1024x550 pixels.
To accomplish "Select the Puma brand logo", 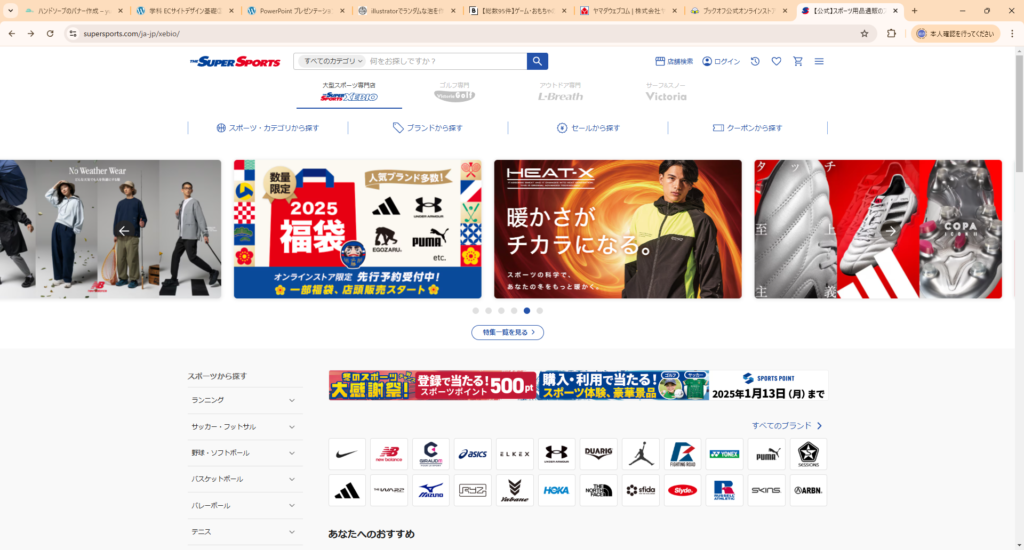I will tap(766, 454).
